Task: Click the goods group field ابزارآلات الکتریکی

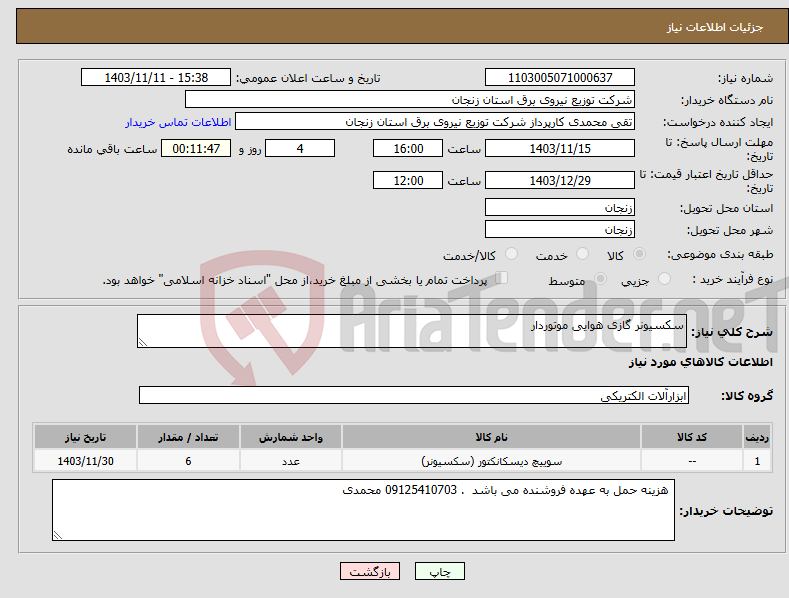Action: coord(414,396)
